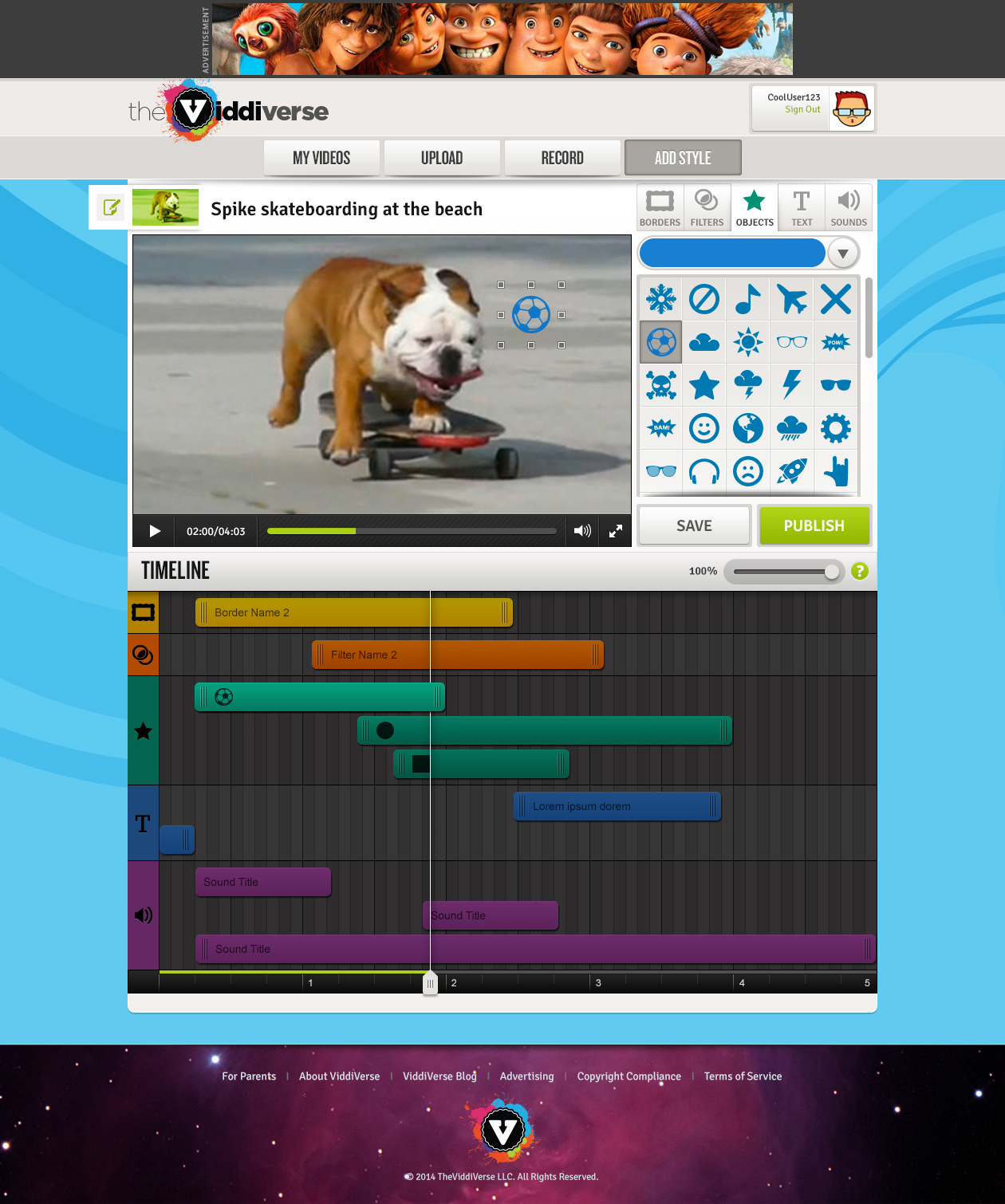Publish the video

click(x=814, y=525)
